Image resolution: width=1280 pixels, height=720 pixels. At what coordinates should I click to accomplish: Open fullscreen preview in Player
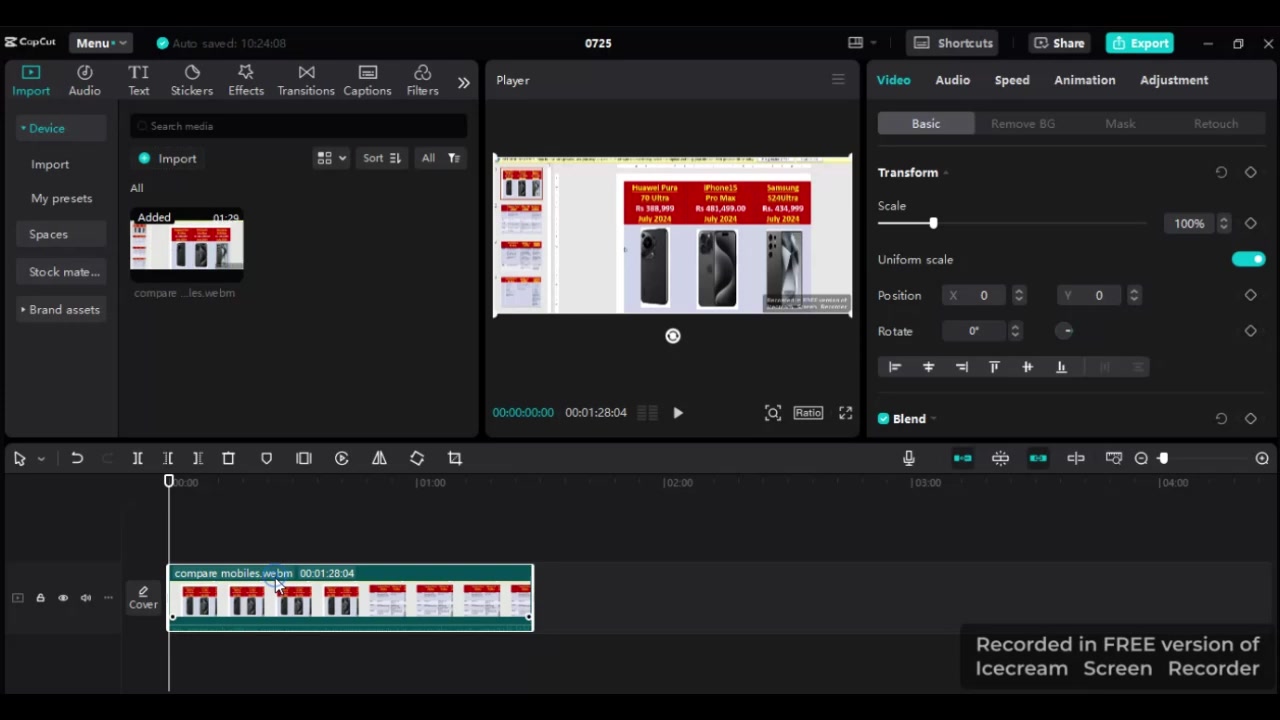click(845, 412)
